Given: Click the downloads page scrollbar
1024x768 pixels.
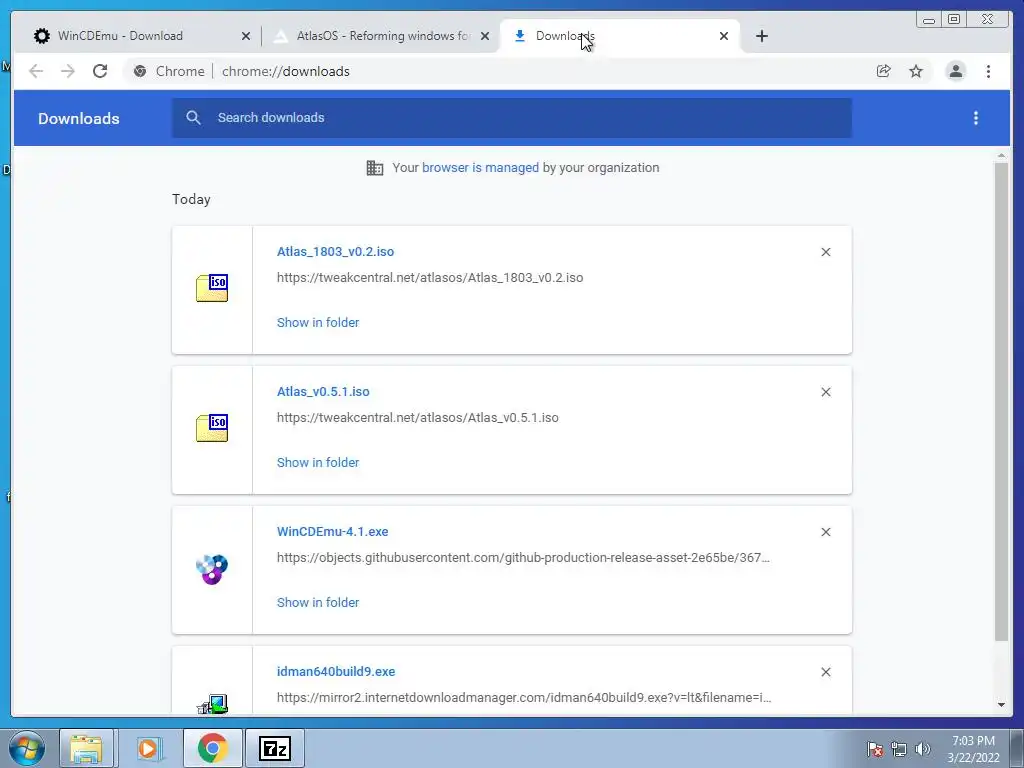Looking at the screenshot, I should (1001, 402).
